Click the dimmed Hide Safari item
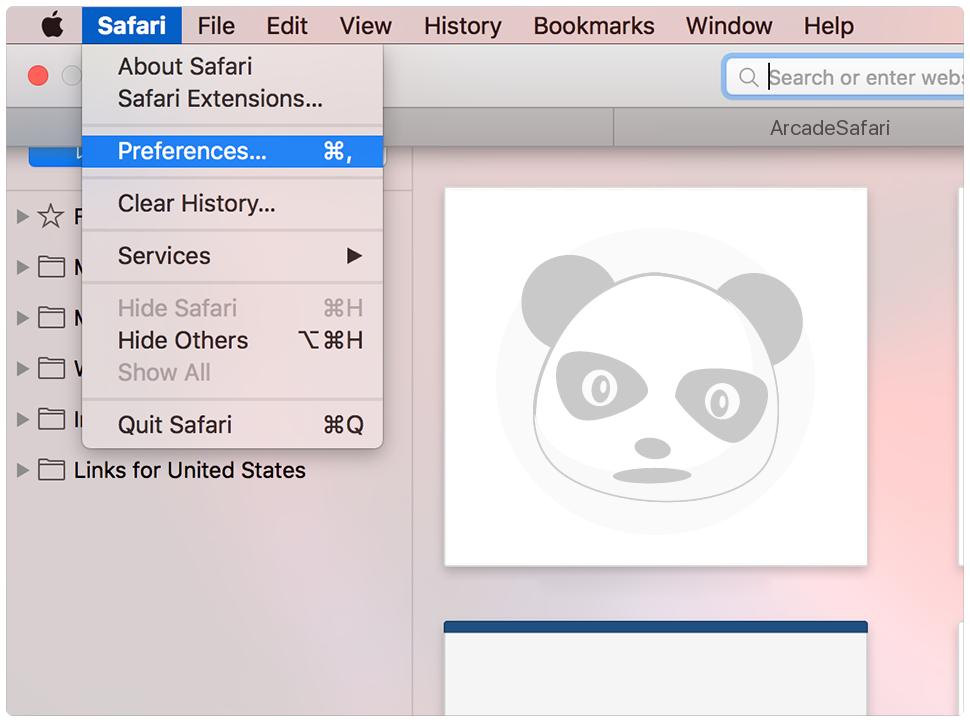970x722 pixels. point(233,308)
